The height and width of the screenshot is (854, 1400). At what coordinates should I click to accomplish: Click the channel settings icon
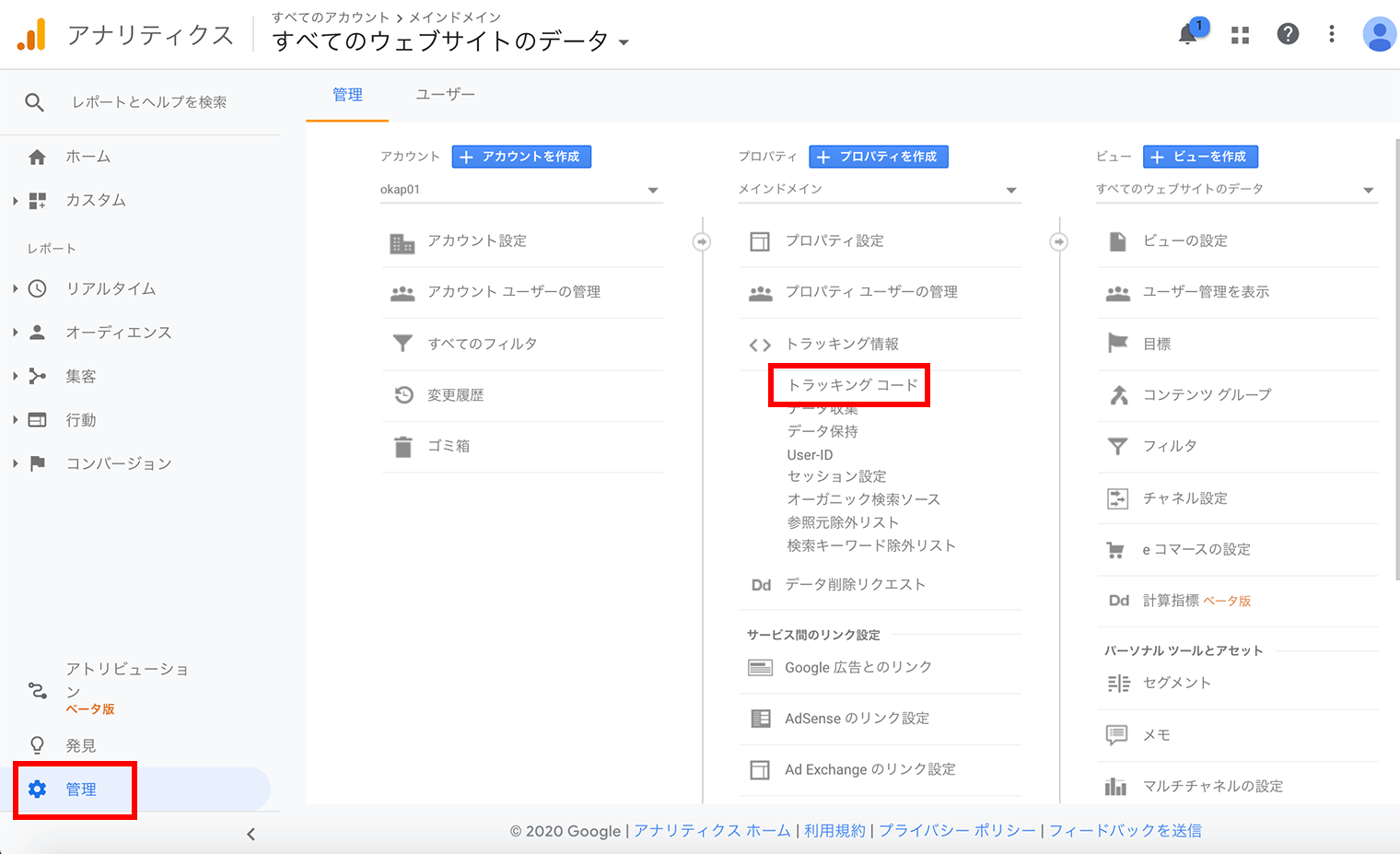1117,499
